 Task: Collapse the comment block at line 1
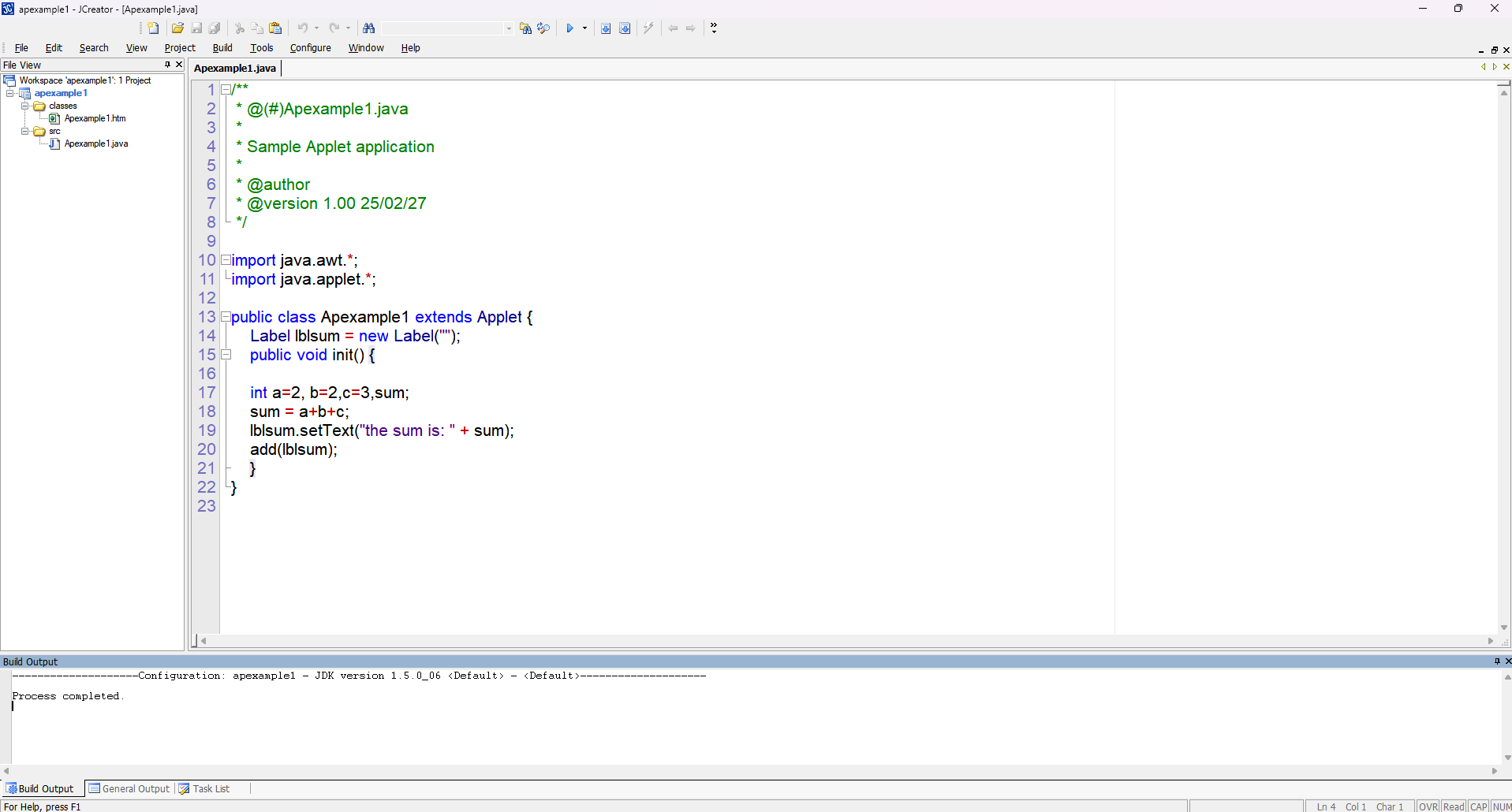[226, 90]
